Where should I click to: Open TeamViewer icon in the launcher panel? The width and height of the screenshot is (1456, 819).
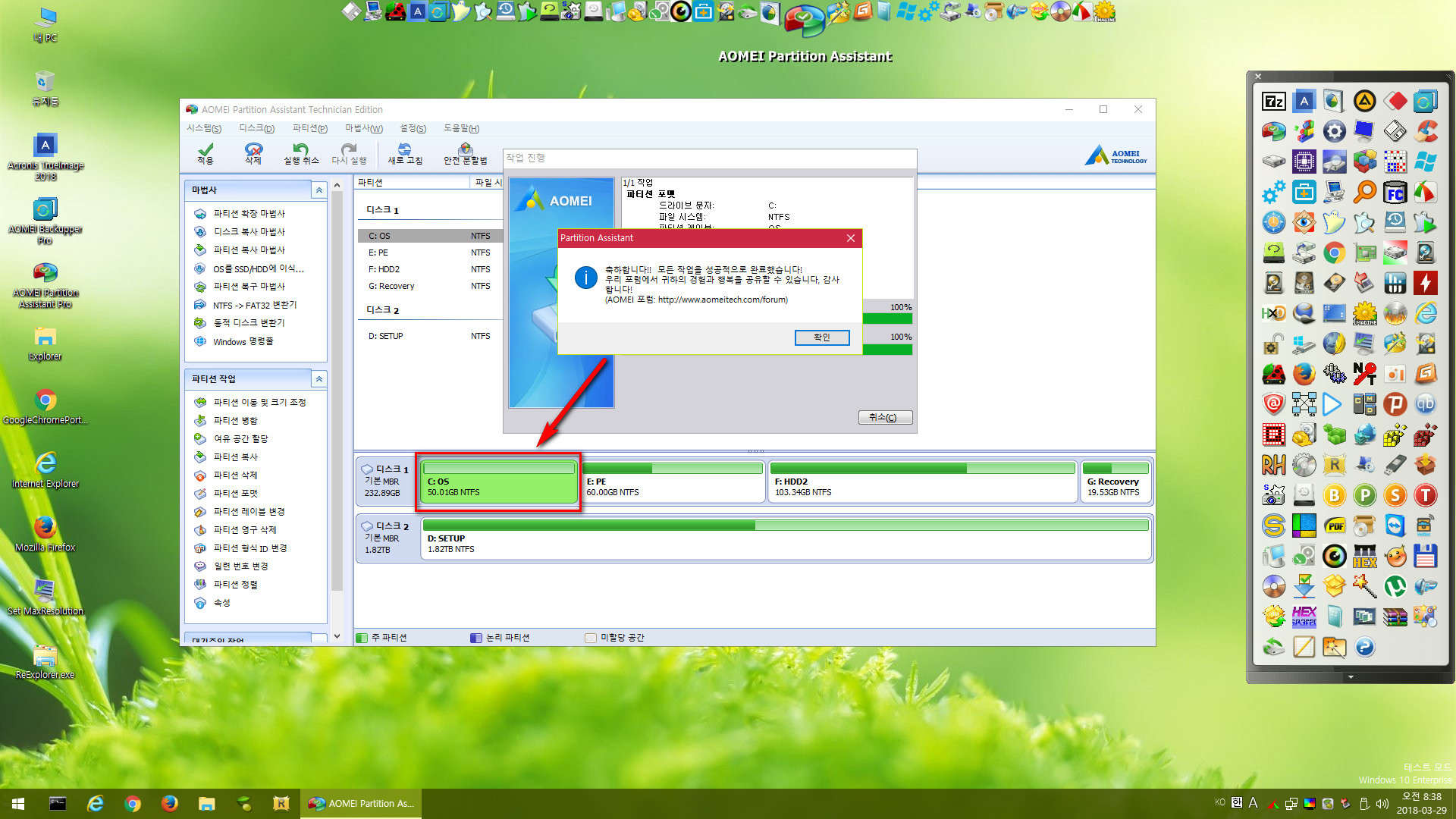pos(1395,526)
